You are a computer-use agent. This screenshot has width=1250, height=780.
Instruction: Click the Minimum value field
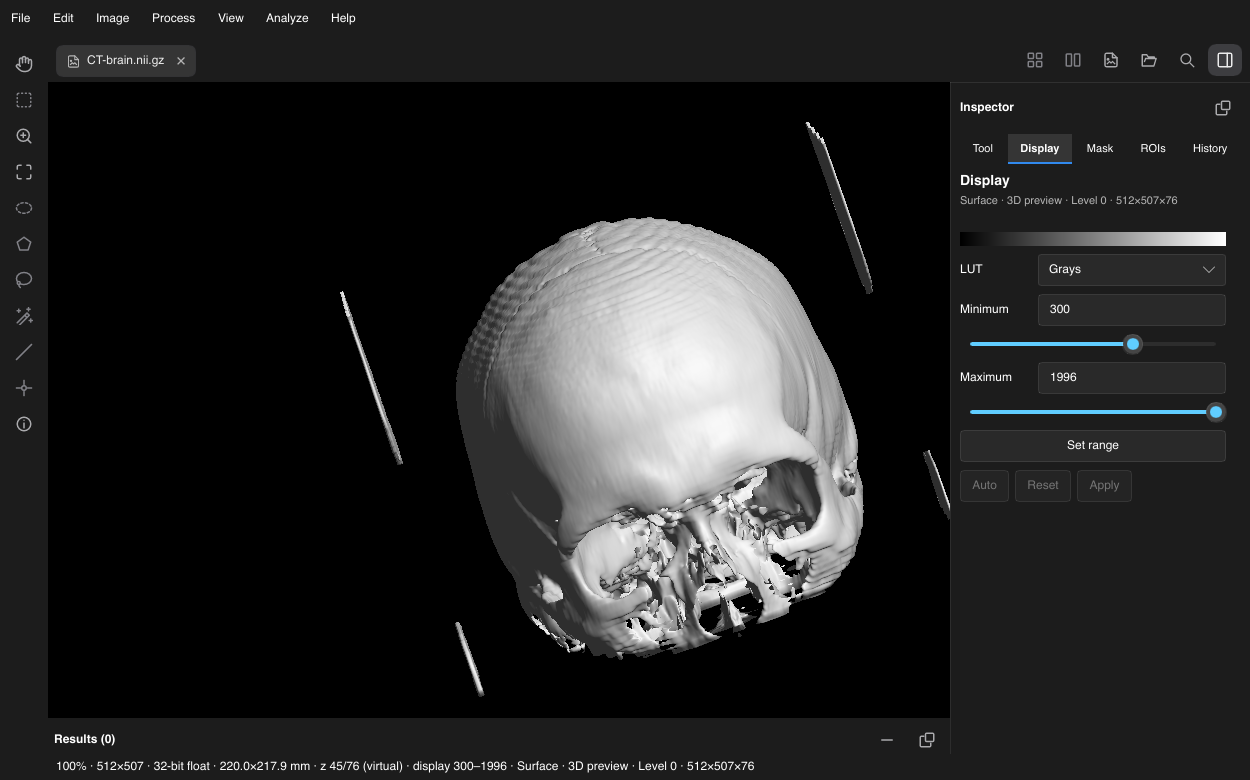click(1132, 309)
